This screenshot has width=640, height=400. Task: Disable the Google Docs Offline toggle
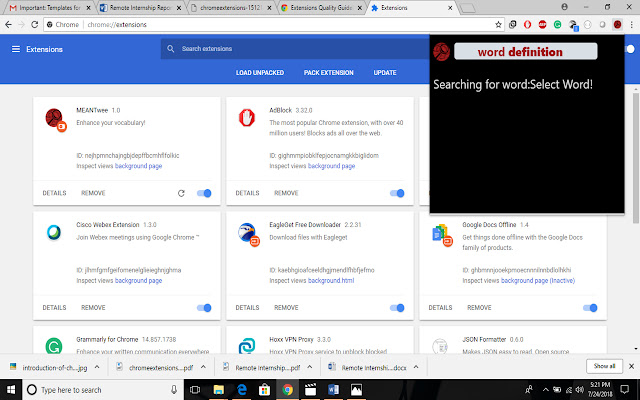tap(590, 308)
